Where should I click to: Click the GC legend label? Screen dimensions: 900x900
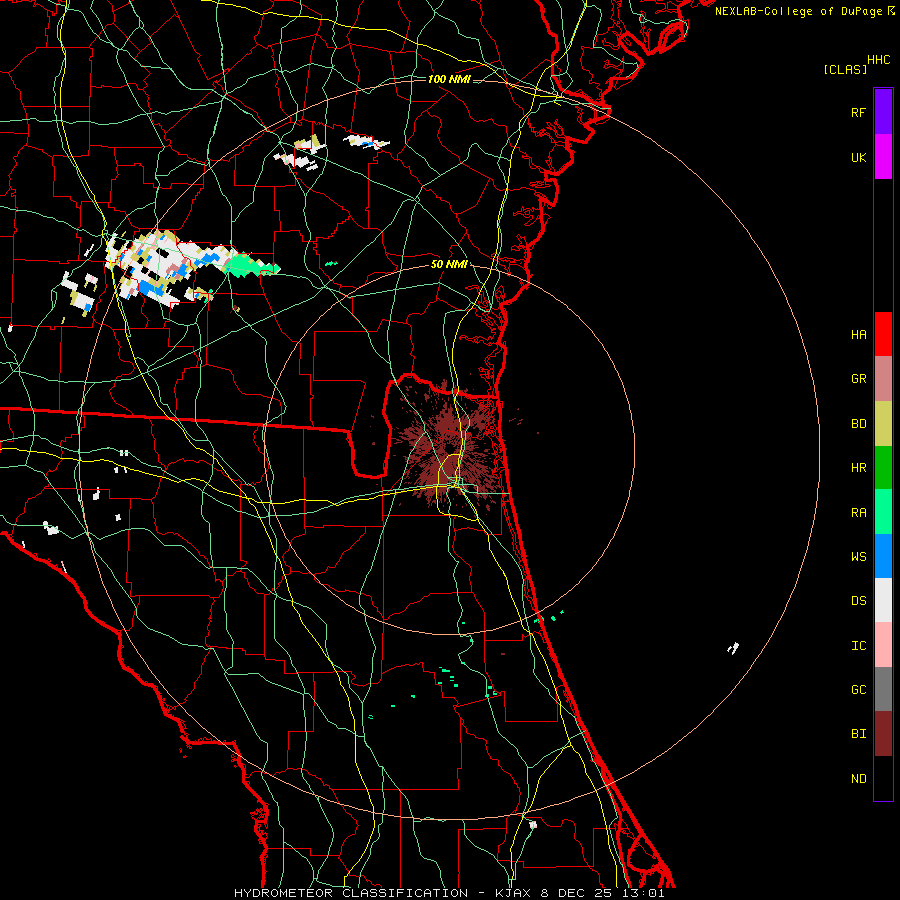(x=858, y=690)
